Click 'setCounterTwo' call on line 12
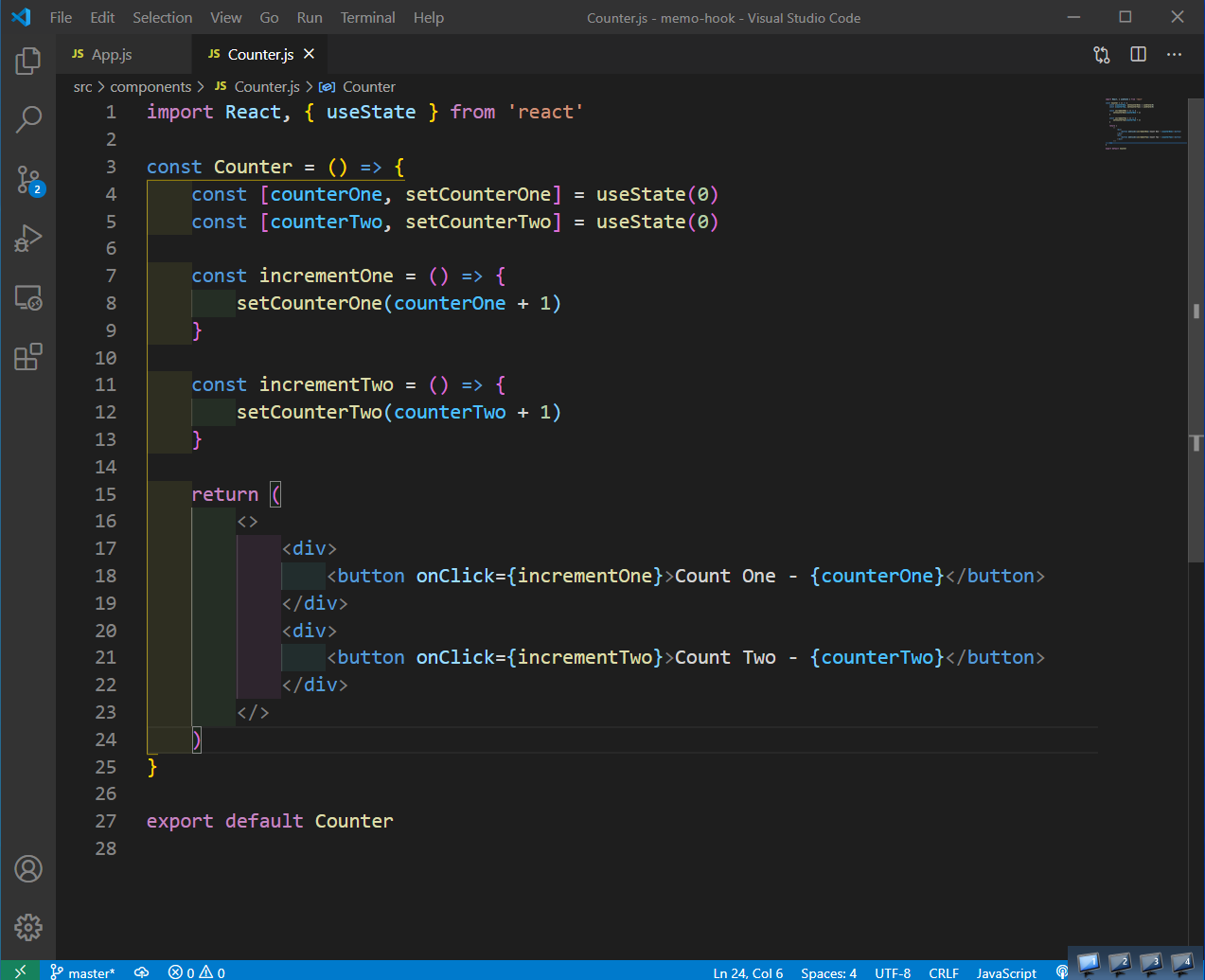The image size is (1205, 980). [310, 412]
